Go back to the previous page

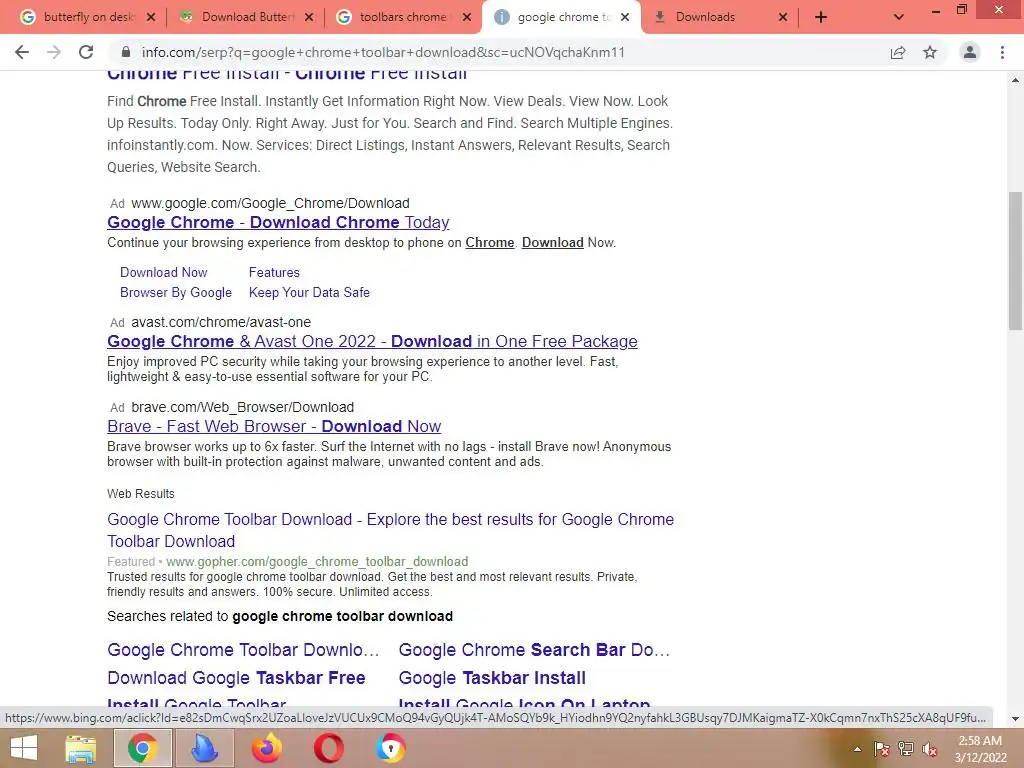22,52
